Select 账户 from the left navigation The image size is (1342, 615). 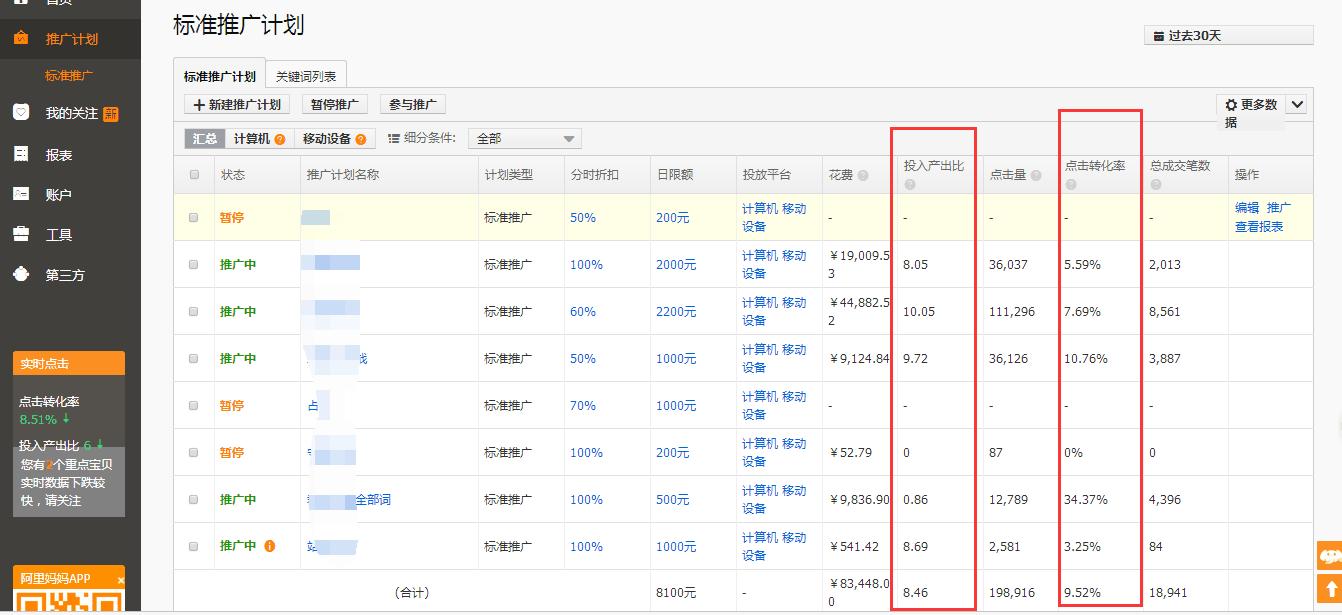60,192
